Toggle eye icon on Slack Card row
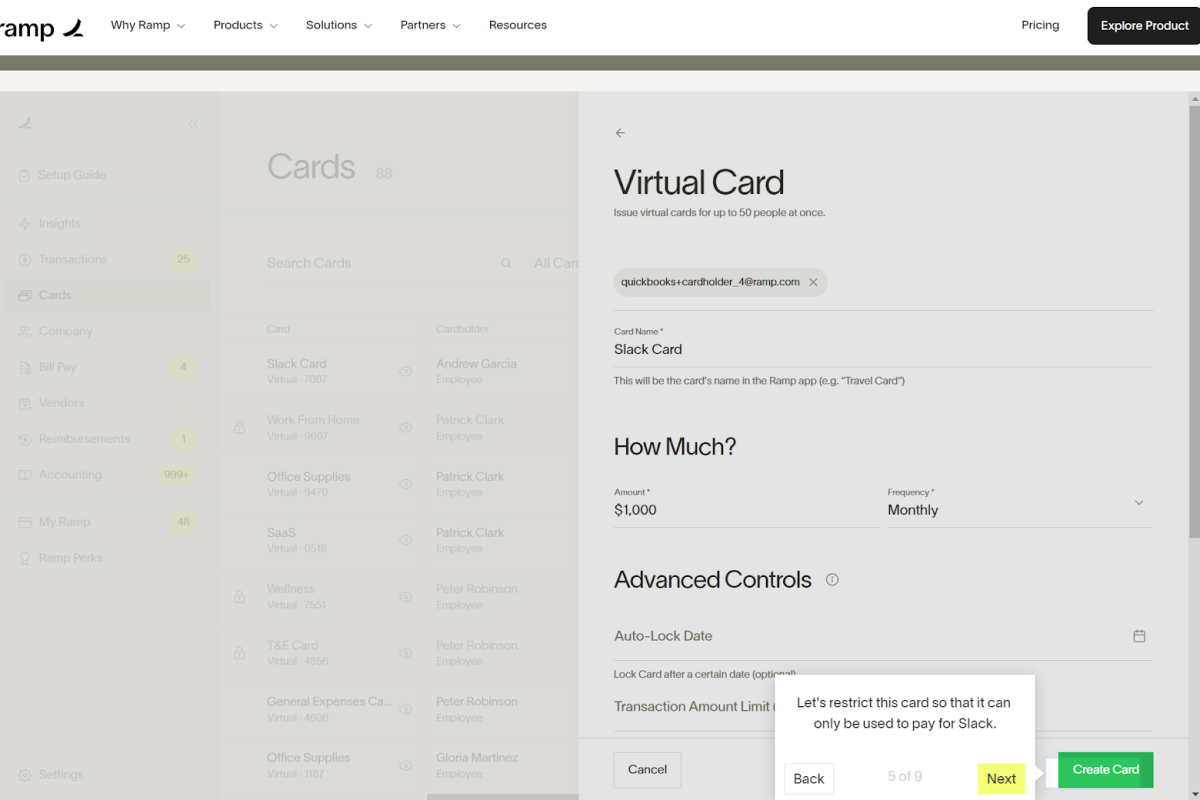Image resolution: width=1200 pixels, height=800 pixels. pyautogui.click(x=406, y=371)
